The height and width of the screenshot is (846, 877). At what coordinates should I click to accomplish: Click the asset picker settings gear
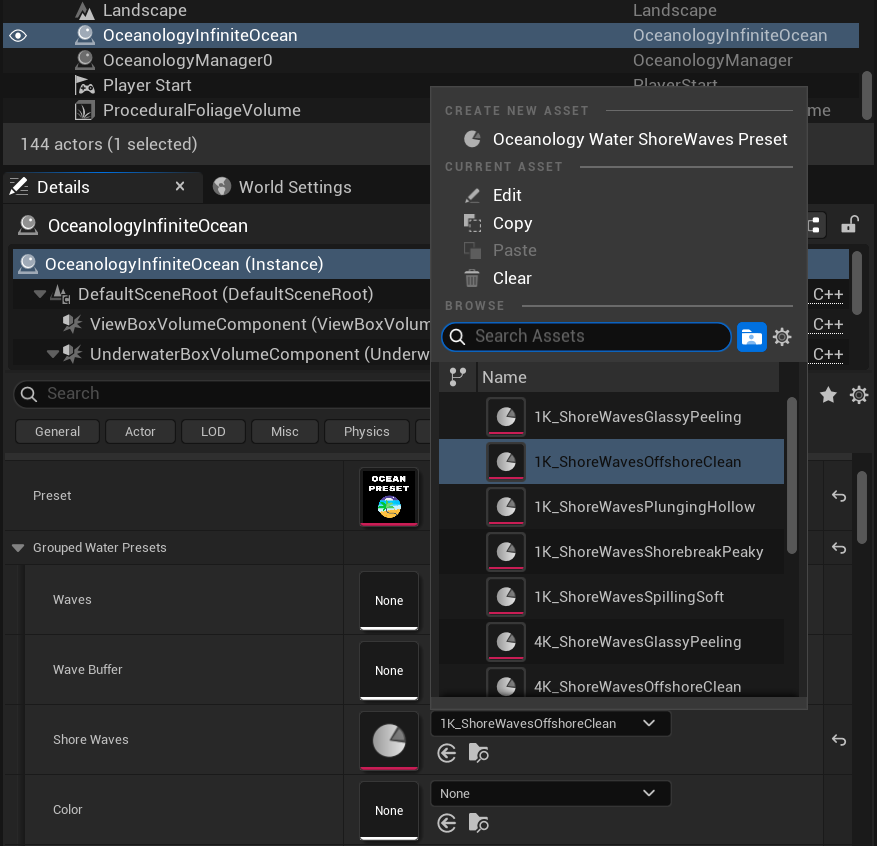(782, 337)
